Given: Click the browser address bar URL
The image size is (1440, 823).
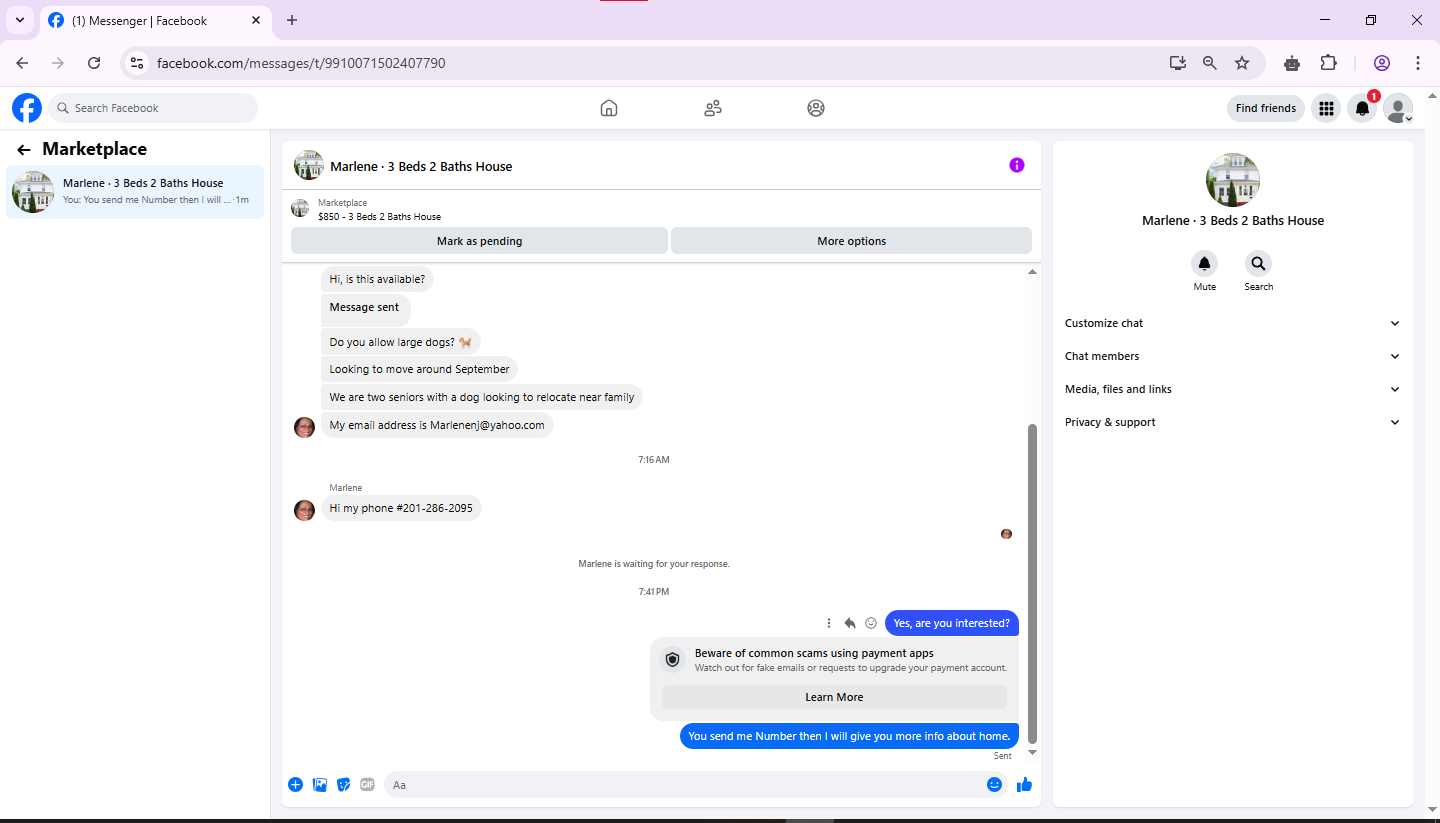Looking at the screenshot, I should (x=301, y=63).
